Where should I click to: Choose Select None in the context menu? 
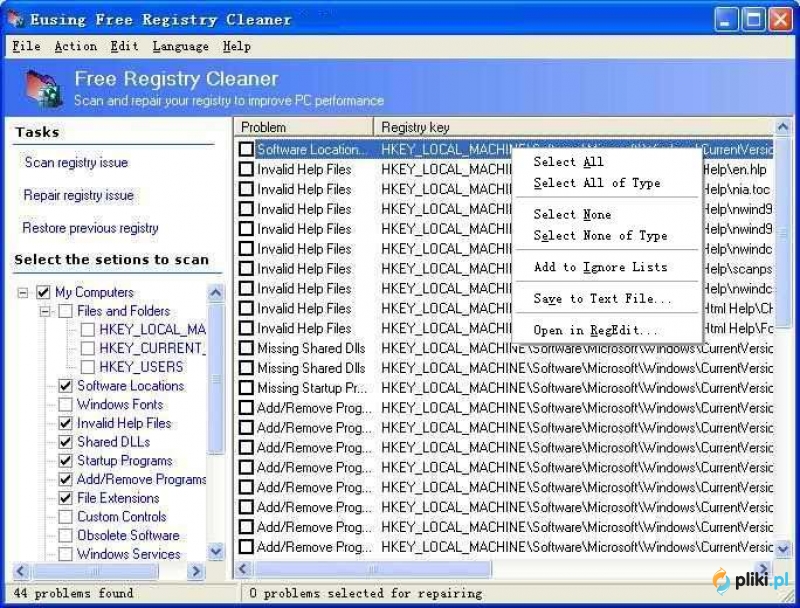(x=572, y=214)
